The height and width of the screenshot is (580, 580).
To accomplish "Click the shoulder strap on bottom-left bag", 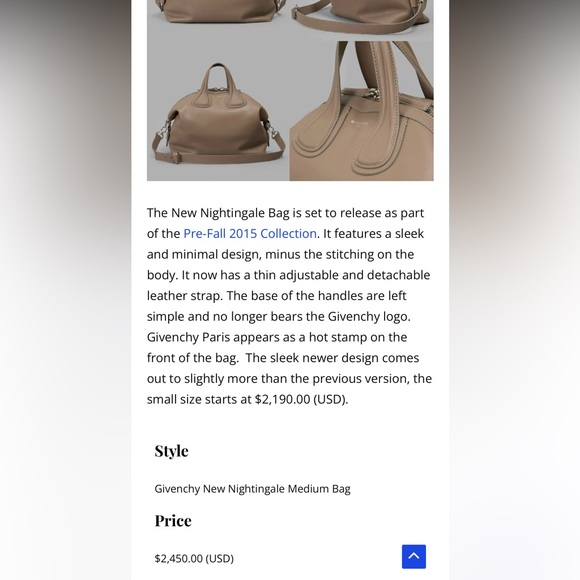I will tap(218, 156).
